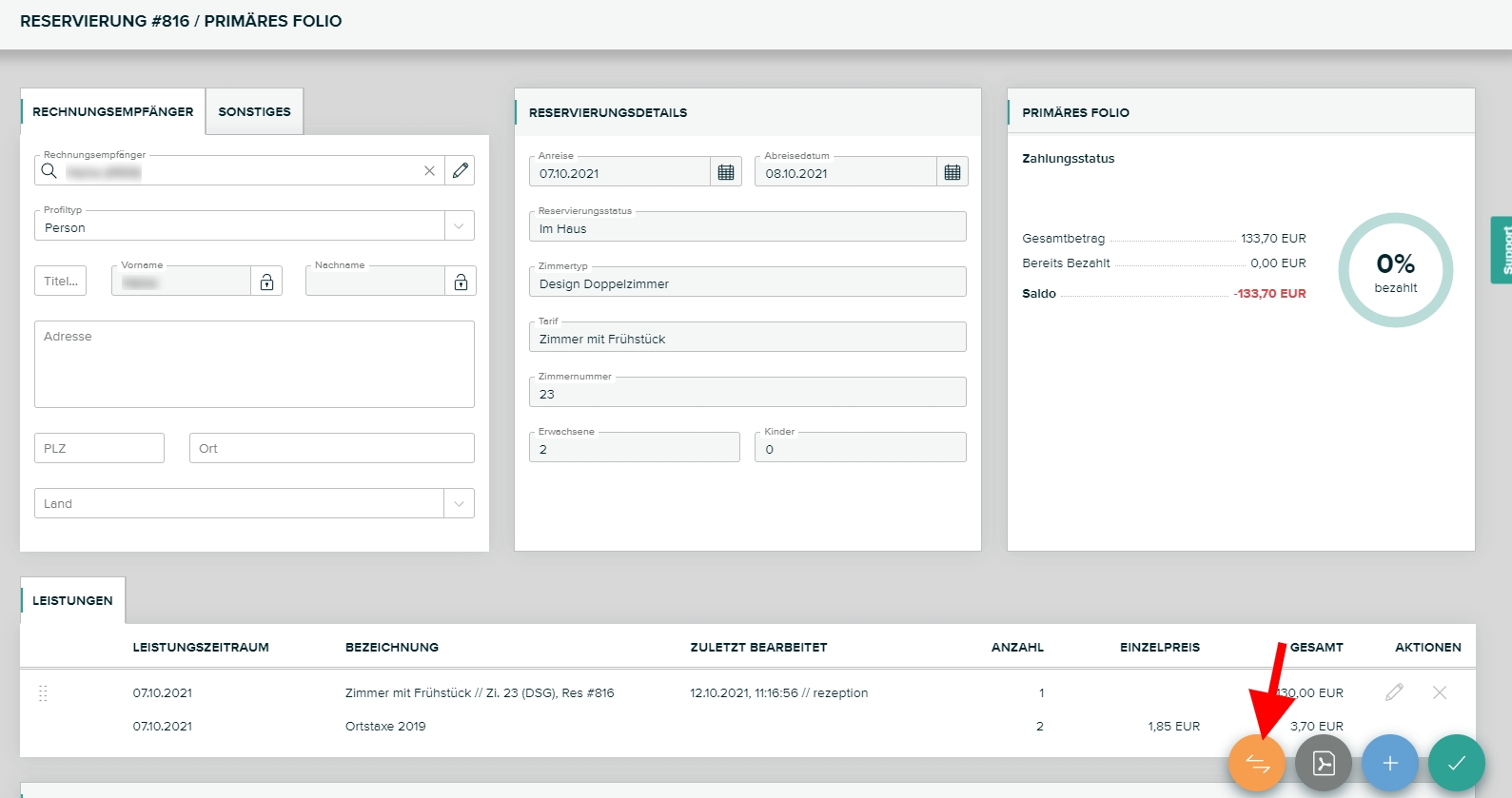Click the blue plus add button
Viewport: 1512px width, 798px height.
tap(1389, 763)
